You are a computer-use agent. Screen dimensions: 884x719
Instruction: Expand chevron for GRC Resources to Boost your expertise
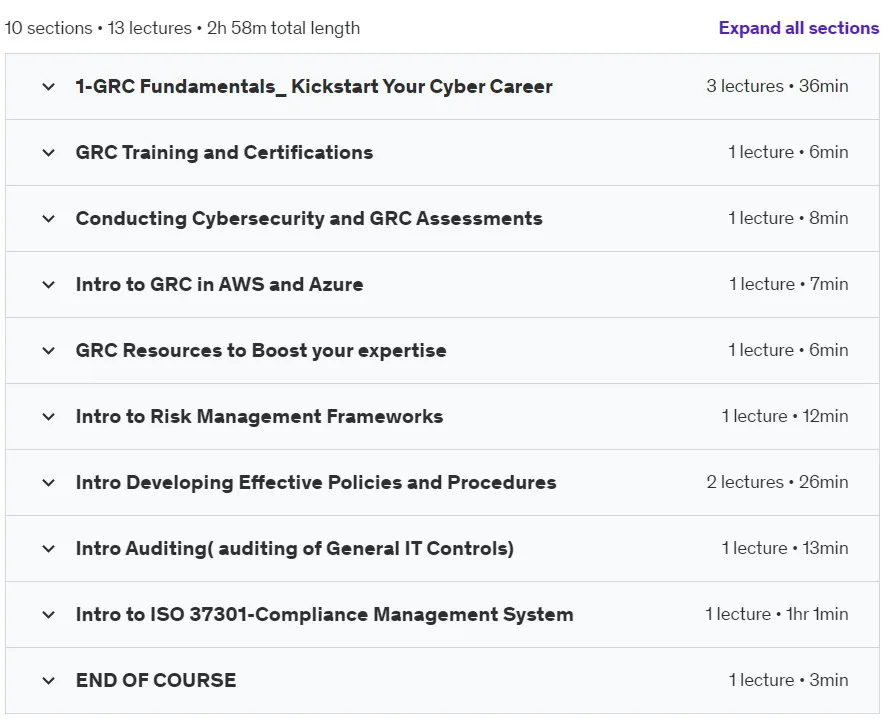48,351
